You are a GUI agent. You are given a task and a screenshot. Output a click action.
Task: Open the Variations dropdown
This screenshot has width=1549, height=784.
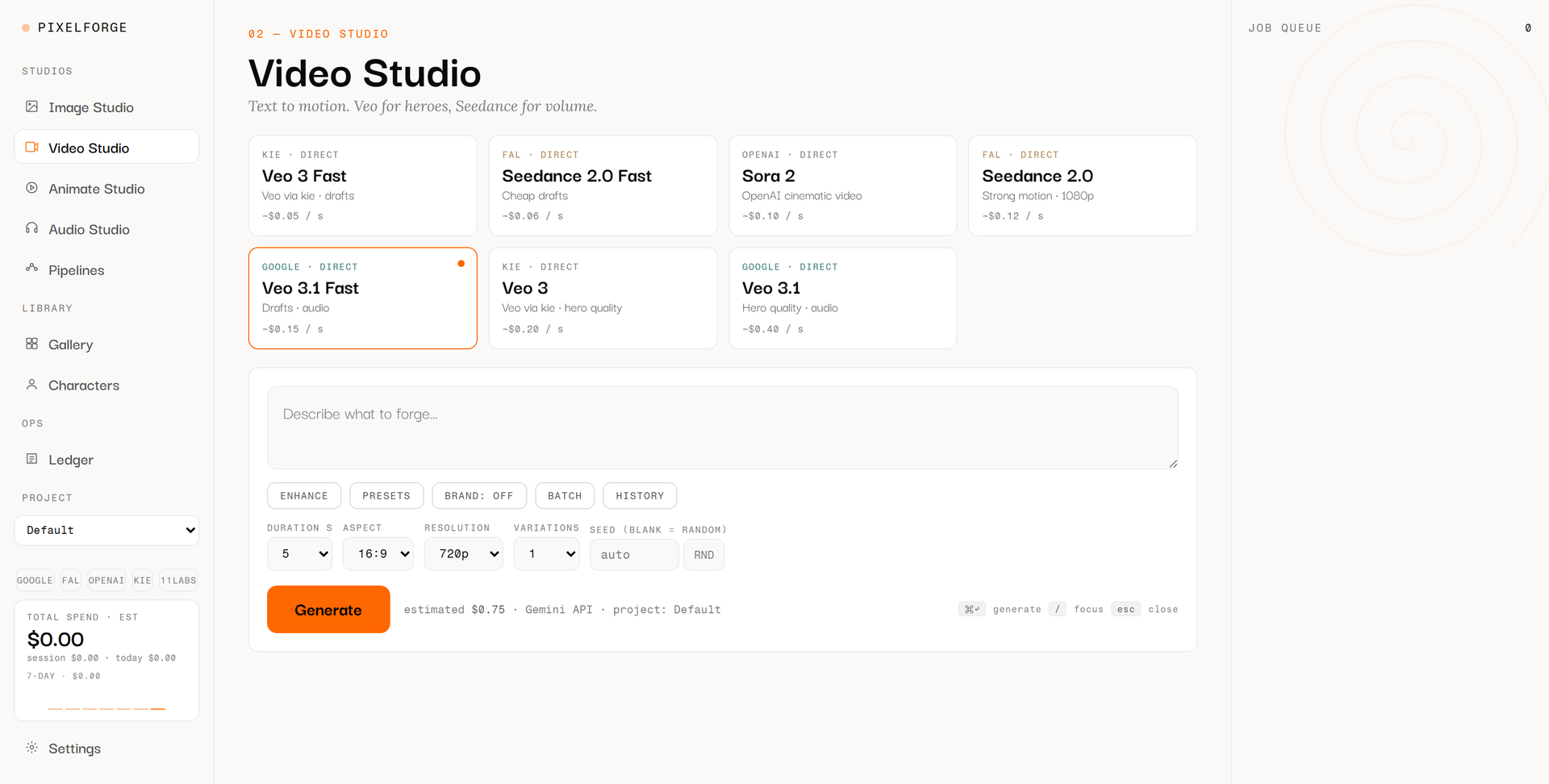tap(546, 554)
